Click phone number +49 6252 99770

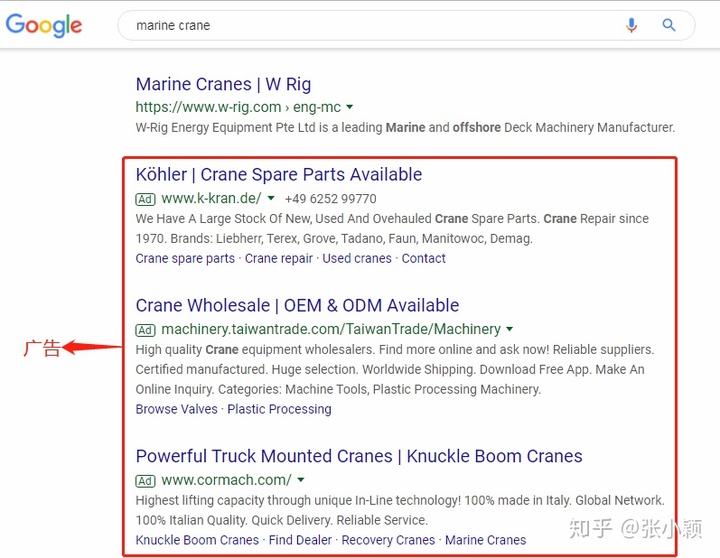pos(330,199)
